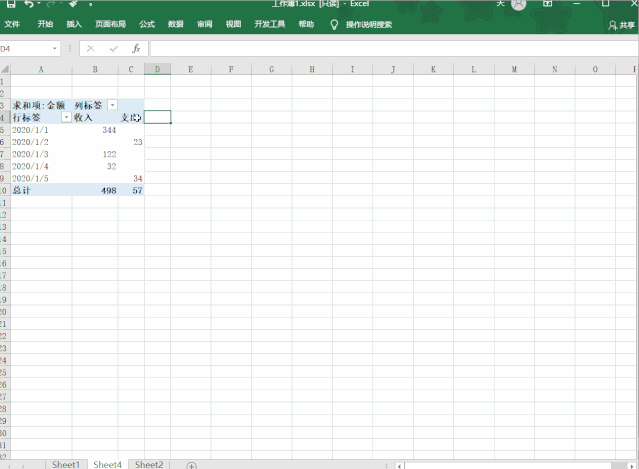The width and height of the screenshot is (639, 469).
Task: Click the Save icon in quick access toolbar
Action: (x=11, y=4)
